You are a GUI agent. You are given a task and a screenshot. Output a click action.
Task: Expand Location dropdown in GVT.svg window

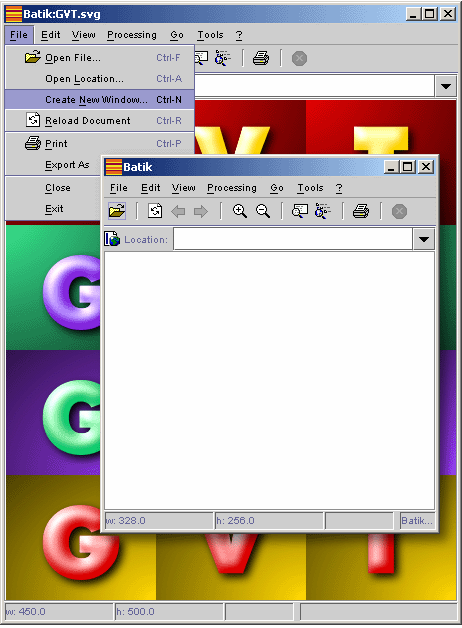(446, 86)
